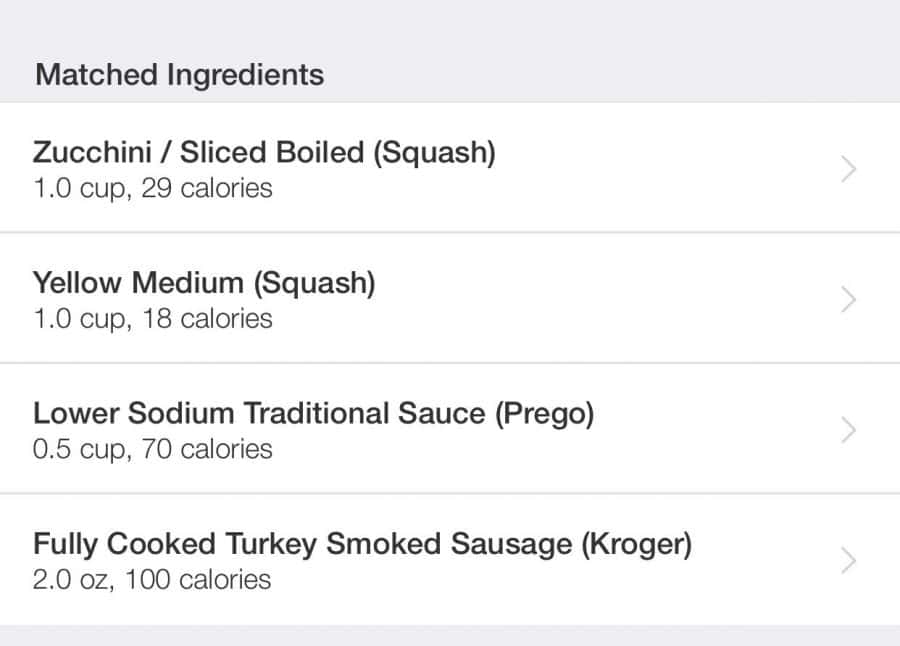Click the Matched Ingredients section header
Image resolution: width=900 pixels, height=646 pixels.
[x=180, y=75]
